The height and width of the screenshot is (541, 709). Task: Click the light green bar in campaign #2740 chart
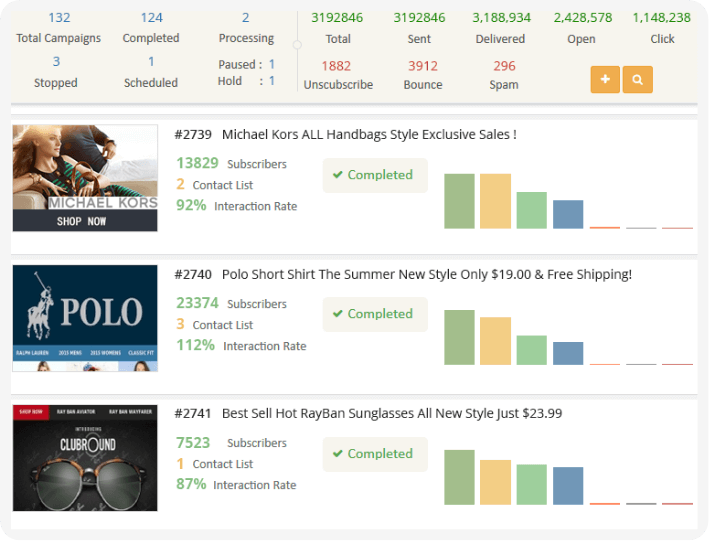[532, 350]
